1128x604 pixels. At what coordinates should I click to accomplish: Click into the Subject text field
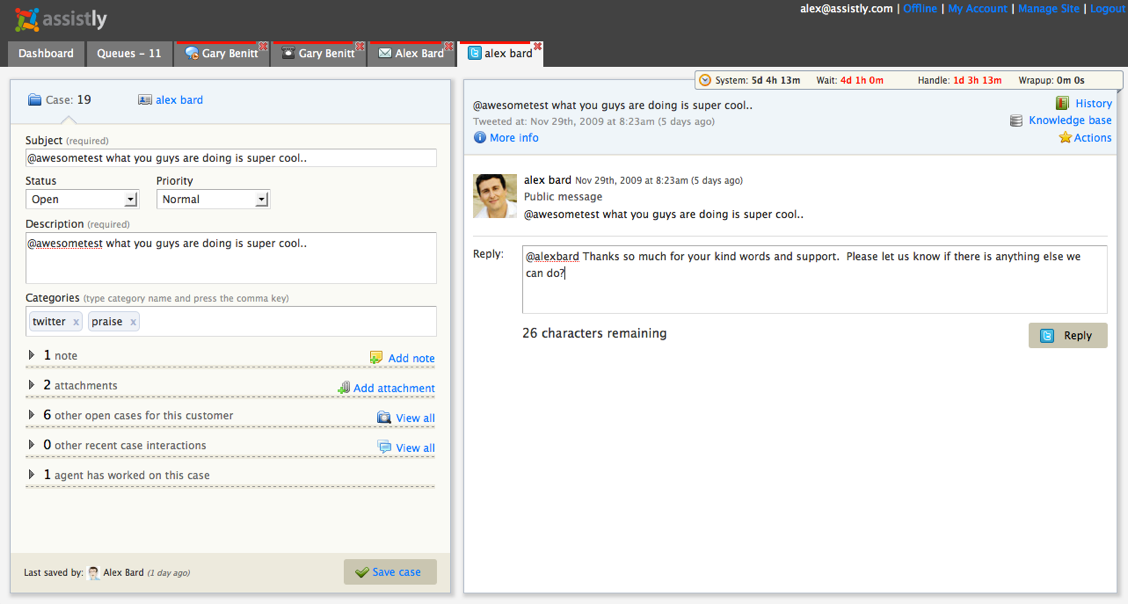click(x=231, y=158)
